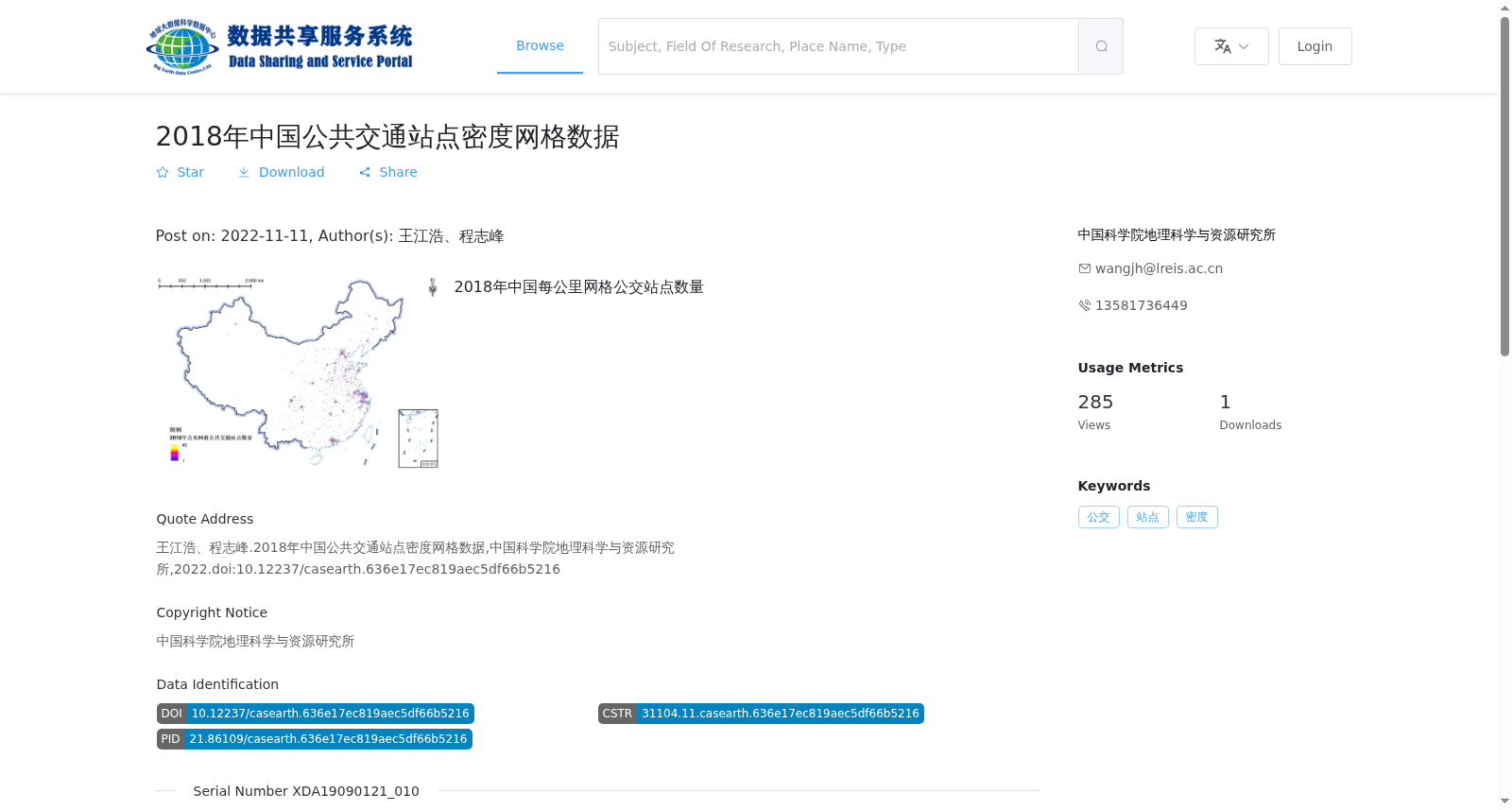Viewport: 1512px width, 810px height.
Task: Click the 285 Views metric
Action: tap(1095, 412)
